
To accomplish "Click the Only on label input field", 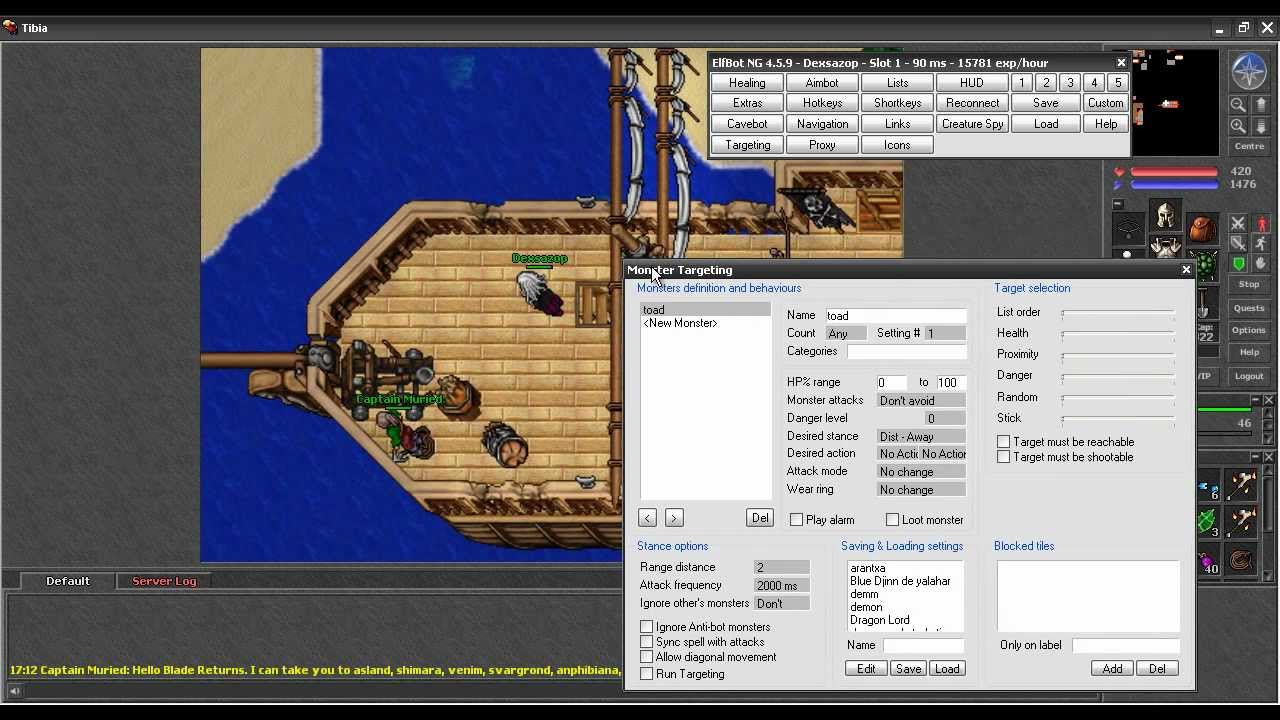I will point(1126,645).
